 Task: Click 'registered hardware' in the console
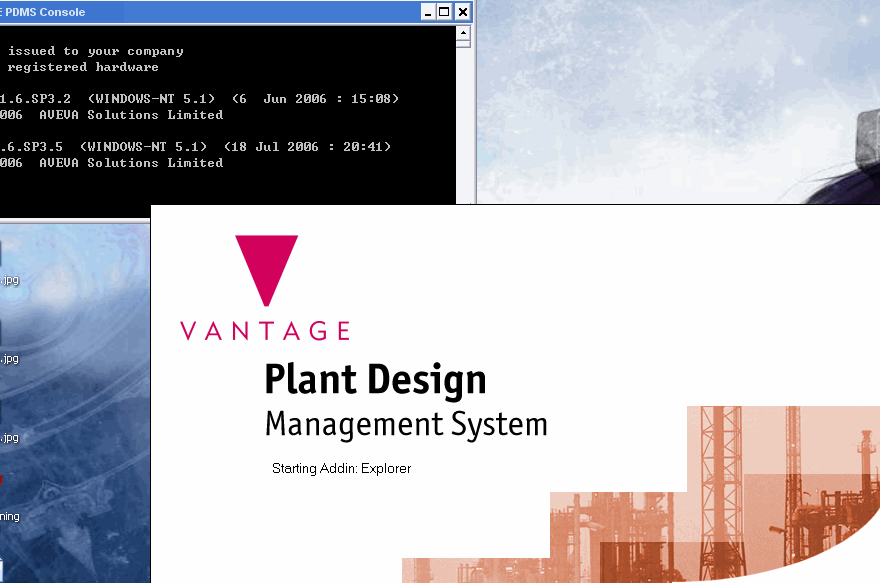click(82, 67)
